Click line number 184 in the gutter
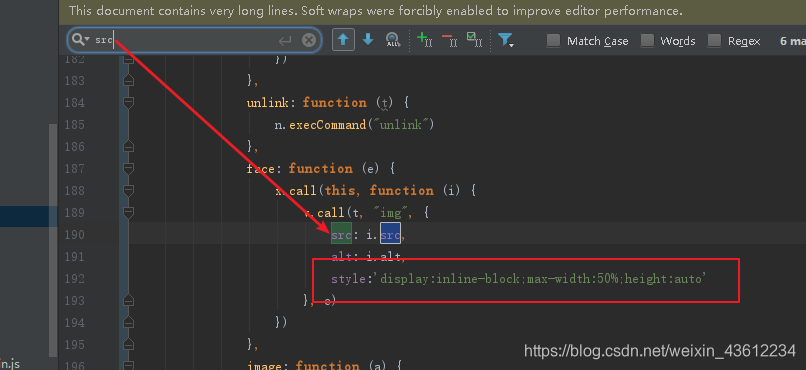Image resolution: width=806 pixels, height=370 pixels. point(75,103)
